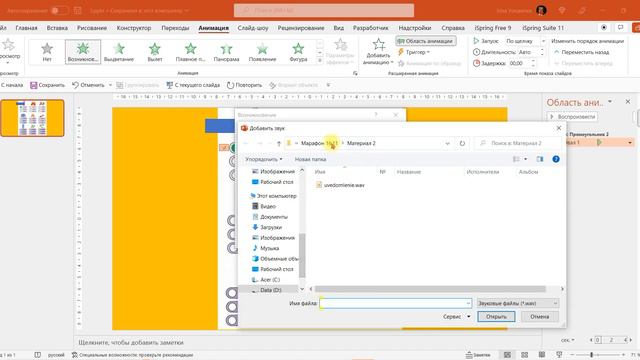Screen dimensions: 640x360
Task: Open file type filter Звуковые файлы dropdown
Action: (x=517, y=303)
